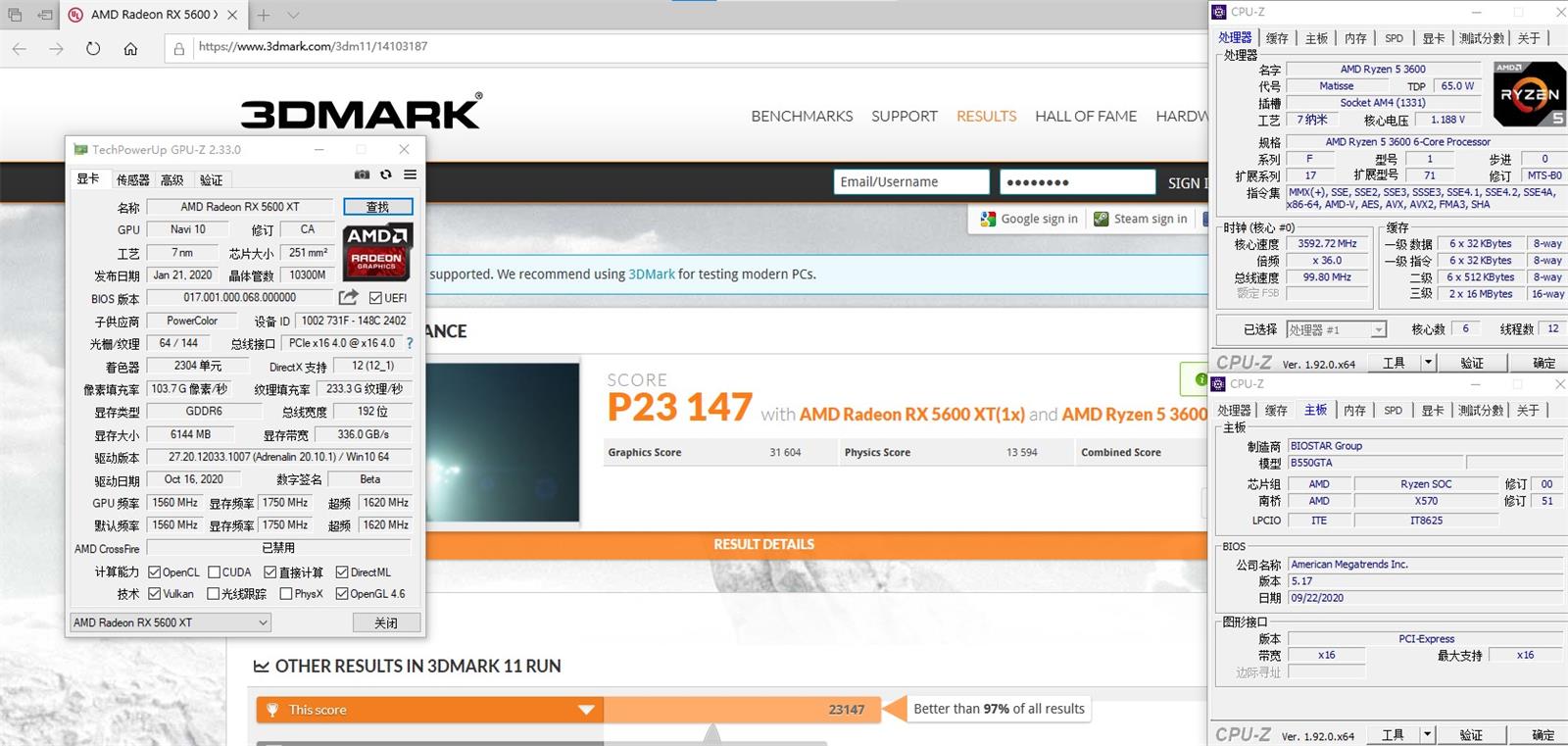
Task: Click the BIOS export share icon in GPU-Z
Action: 348,297
